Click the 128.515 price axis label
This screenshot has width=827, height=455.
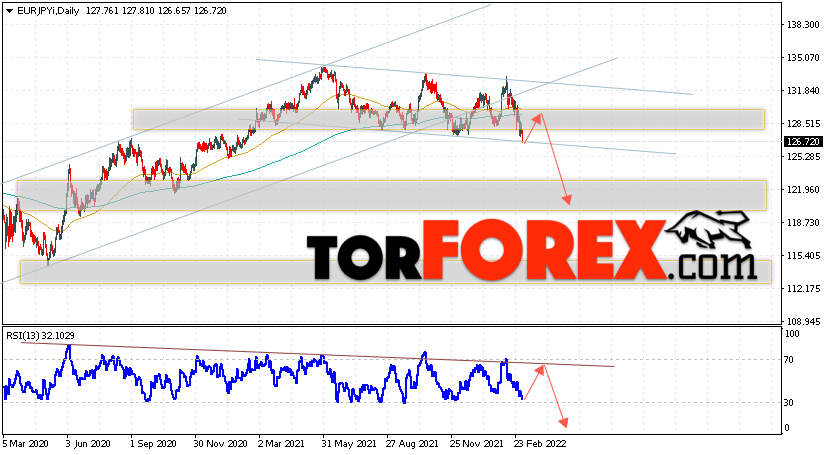point(803,123)
